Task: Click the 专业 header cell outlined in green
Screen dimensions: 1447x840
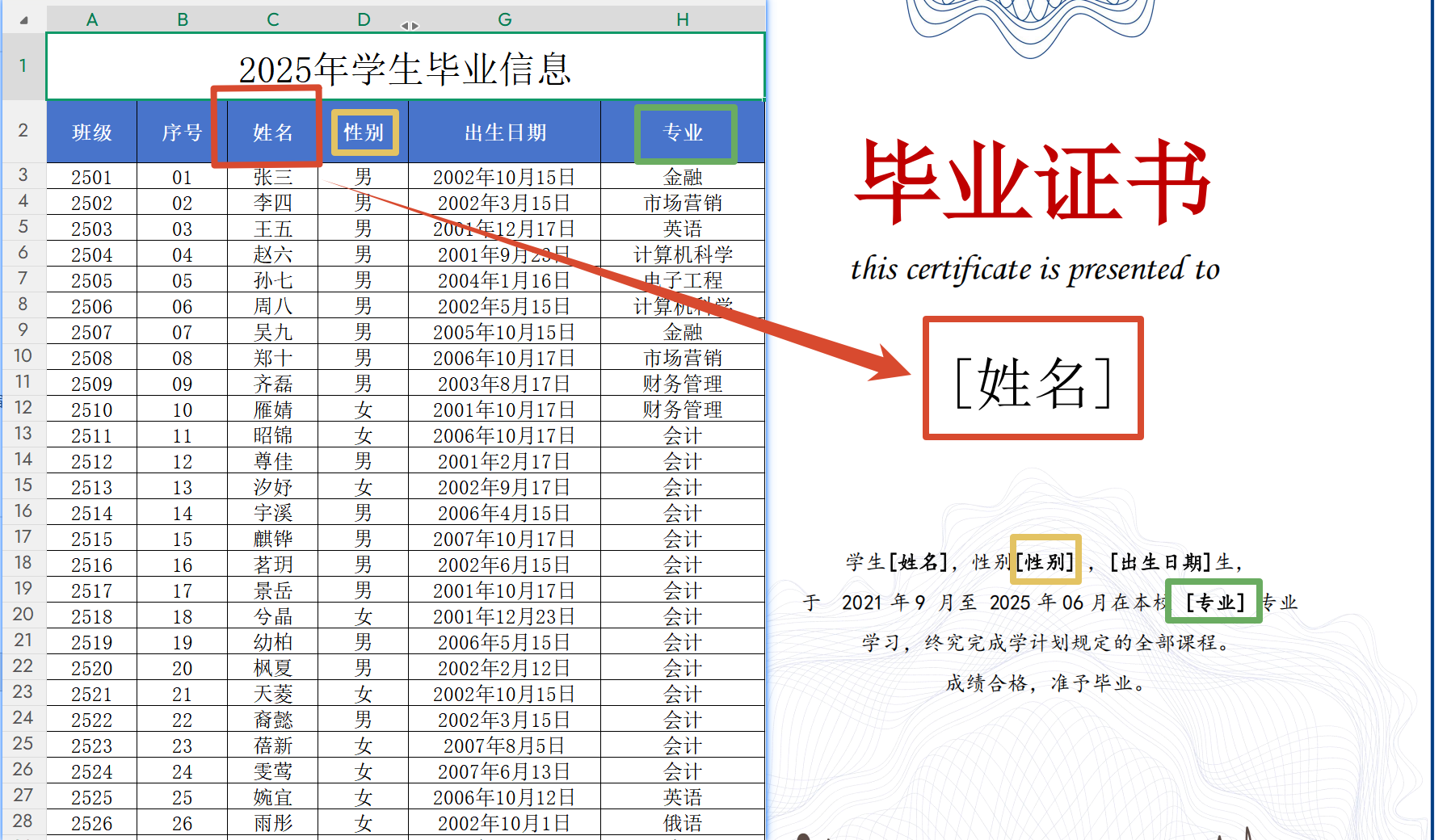Action: [x=683, y=132]
